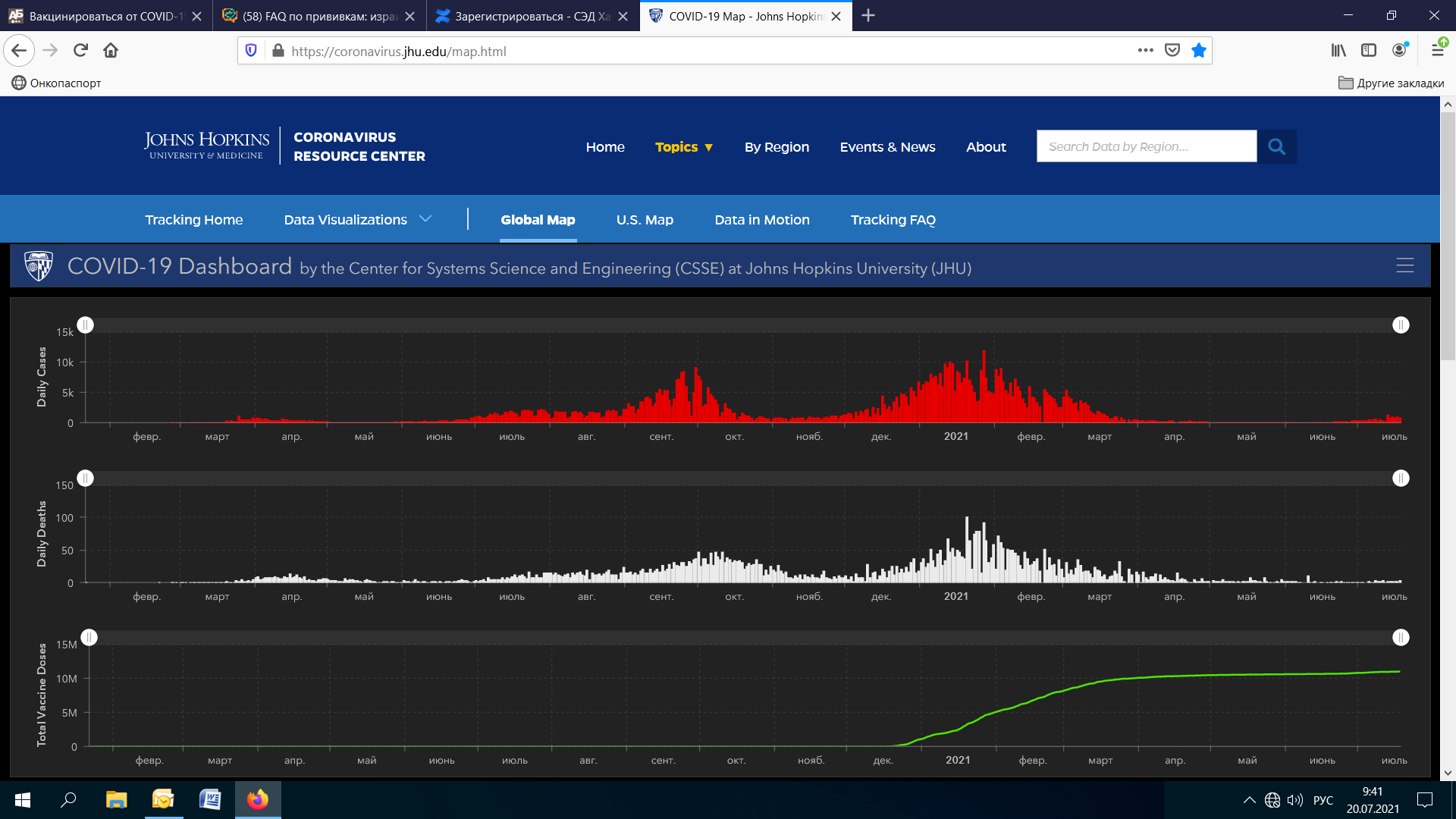This screenshot has width=1456, height=819.
Task: Grab left handle of Daily Cases slider
Action: pyautogui.click(x=86, y=325)
